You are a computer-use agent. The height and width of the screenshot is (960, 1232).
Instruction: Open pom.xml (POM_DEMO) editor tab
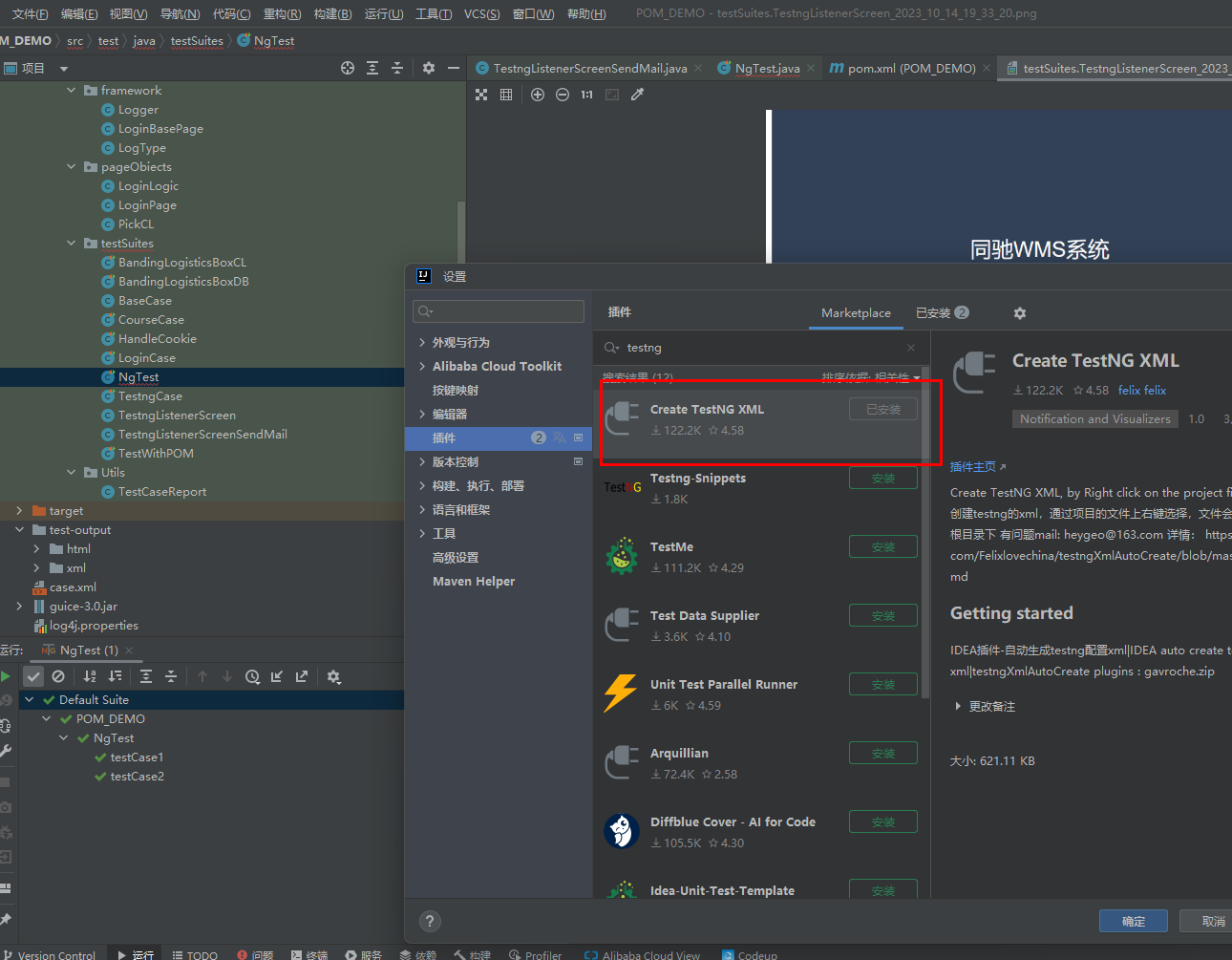pos(903,68)
